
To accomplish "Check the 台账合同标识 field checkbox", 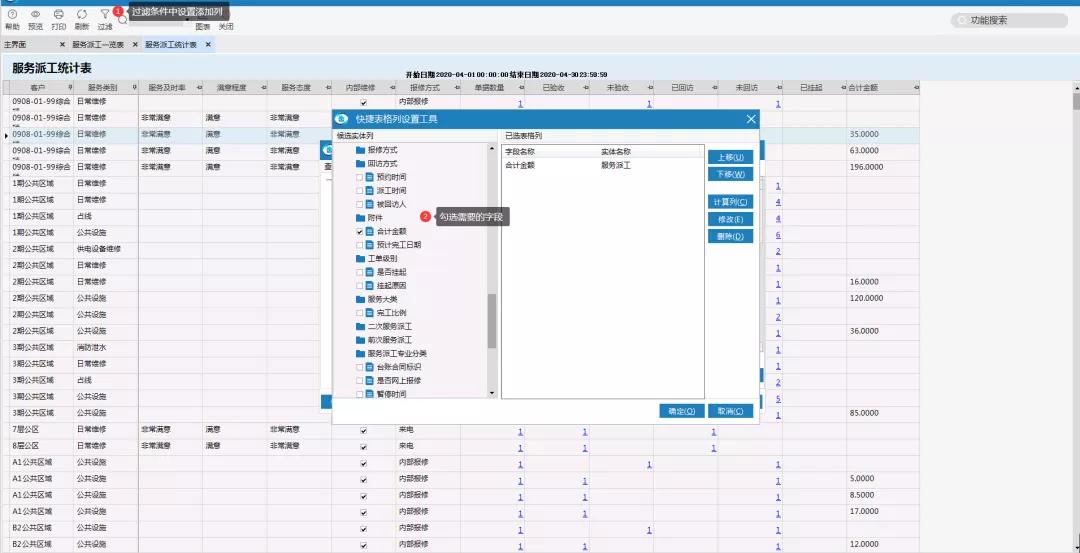I will tap(360, 367).
